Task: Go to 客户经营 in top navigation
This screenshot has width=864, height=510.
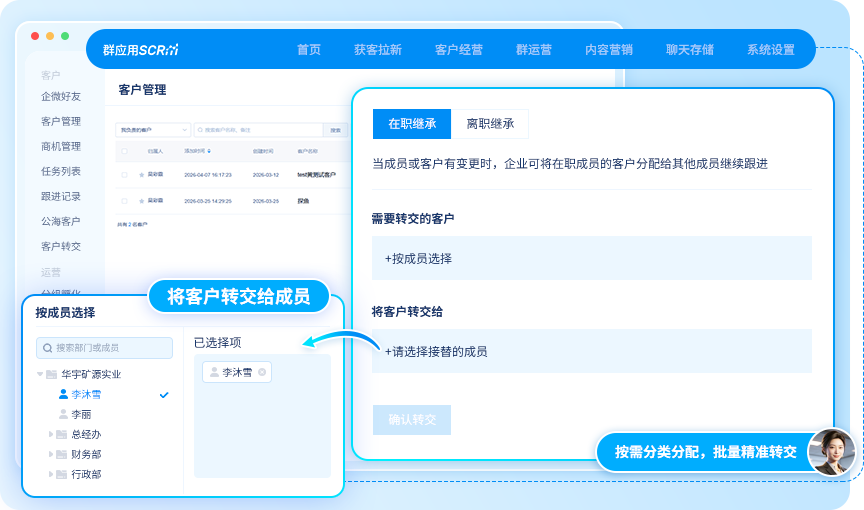Action: (x=458, y=50)
